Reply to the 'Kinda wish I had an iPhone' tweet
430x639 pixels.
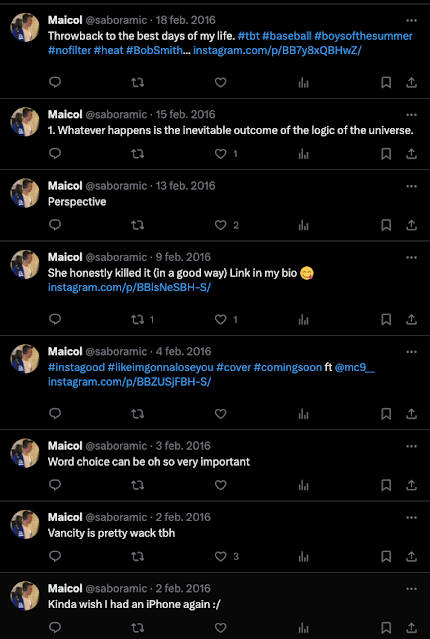click(55, 628)
